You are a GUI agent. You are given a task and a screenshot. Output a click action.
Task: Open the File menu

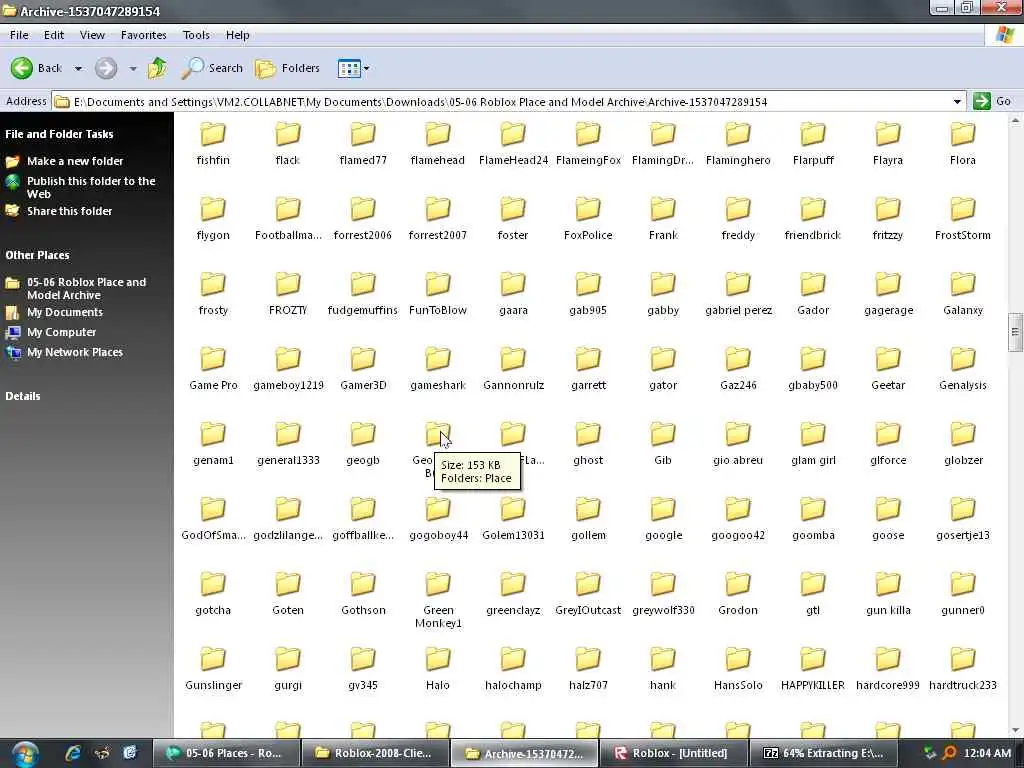click(19, 35)
